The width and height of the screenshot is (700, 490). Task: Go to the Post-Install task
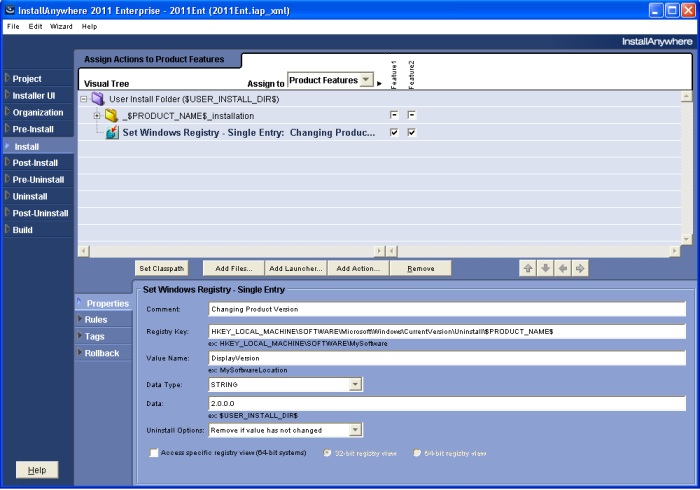coord(35,163)
